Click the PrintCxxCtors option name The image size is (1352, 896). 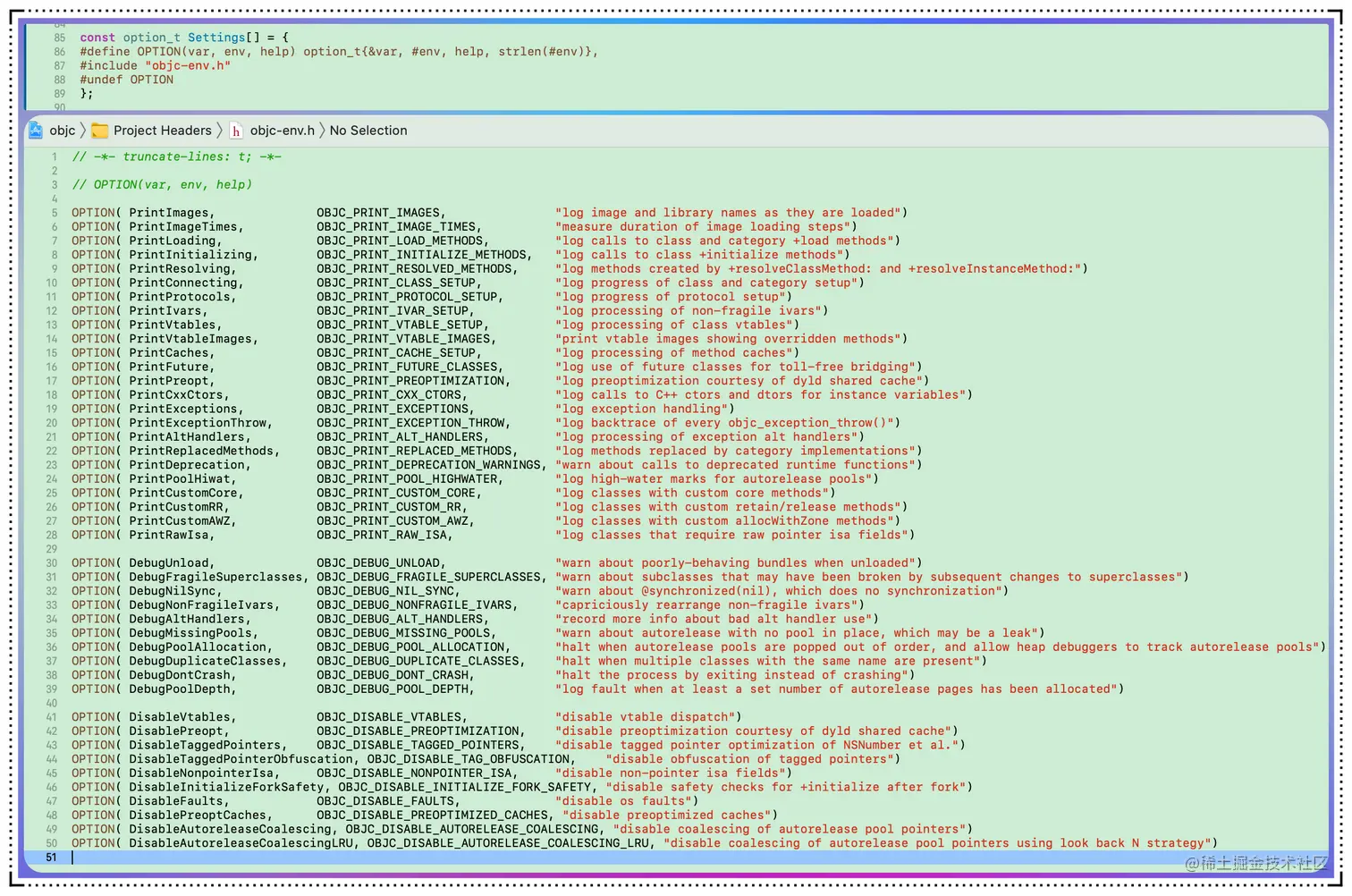coord(176,395)
